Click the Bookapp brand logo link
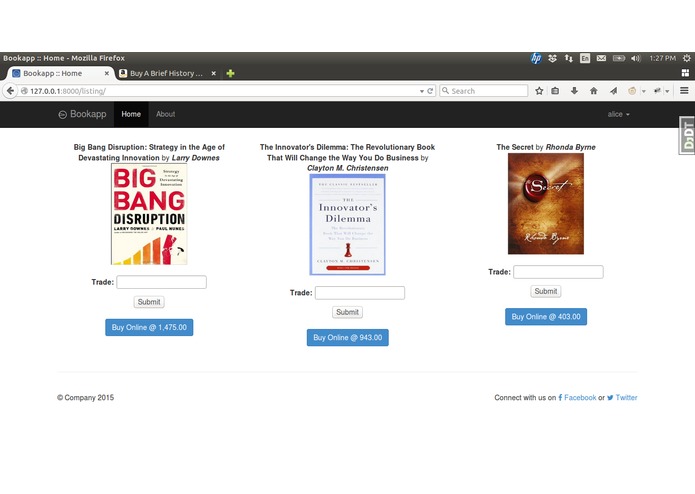Screen dimensions: 695x494 [x=82, y=114]
